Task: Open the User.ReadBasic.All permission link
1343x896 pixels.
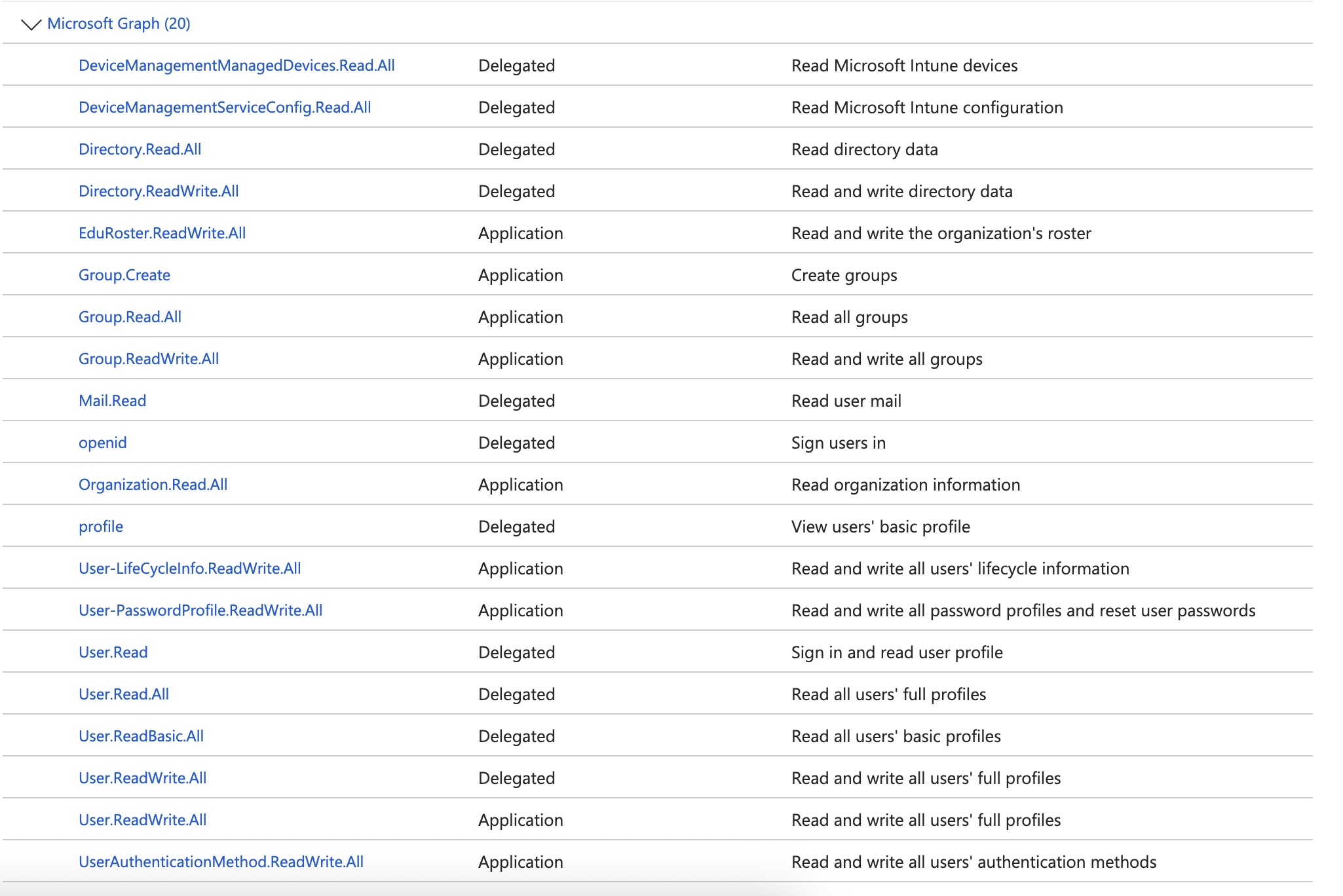Action: tap(141, 736)
